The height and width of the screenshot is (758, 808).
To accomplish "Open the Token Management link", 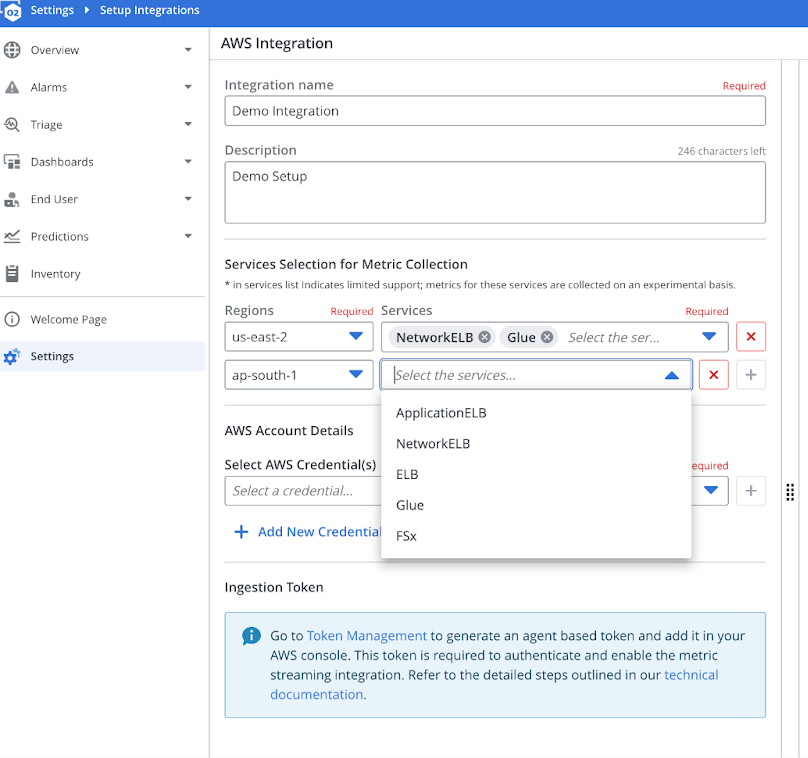I will (x=366, y=636).
